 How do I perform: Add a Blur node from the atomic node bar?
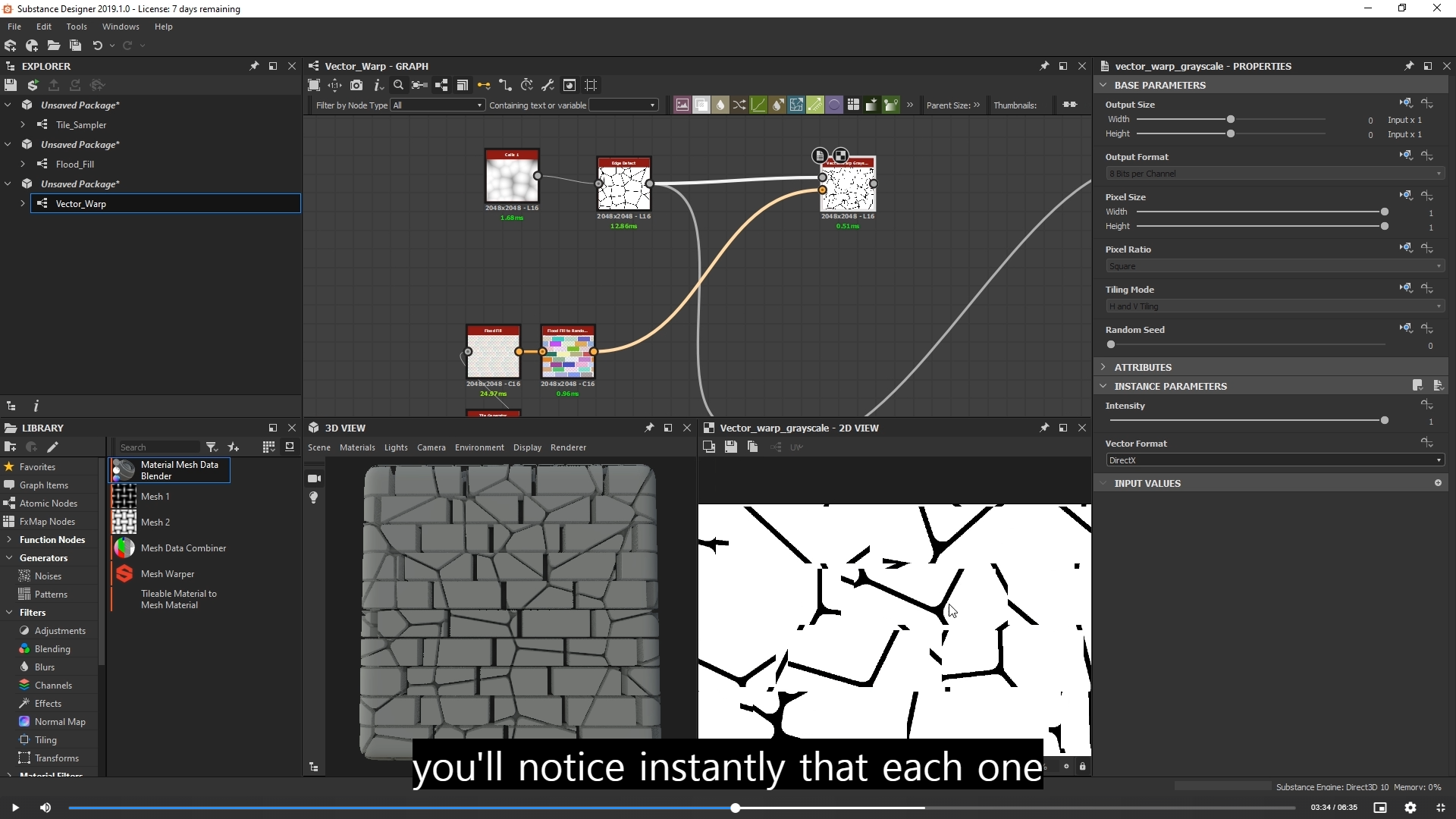(720, 105)
